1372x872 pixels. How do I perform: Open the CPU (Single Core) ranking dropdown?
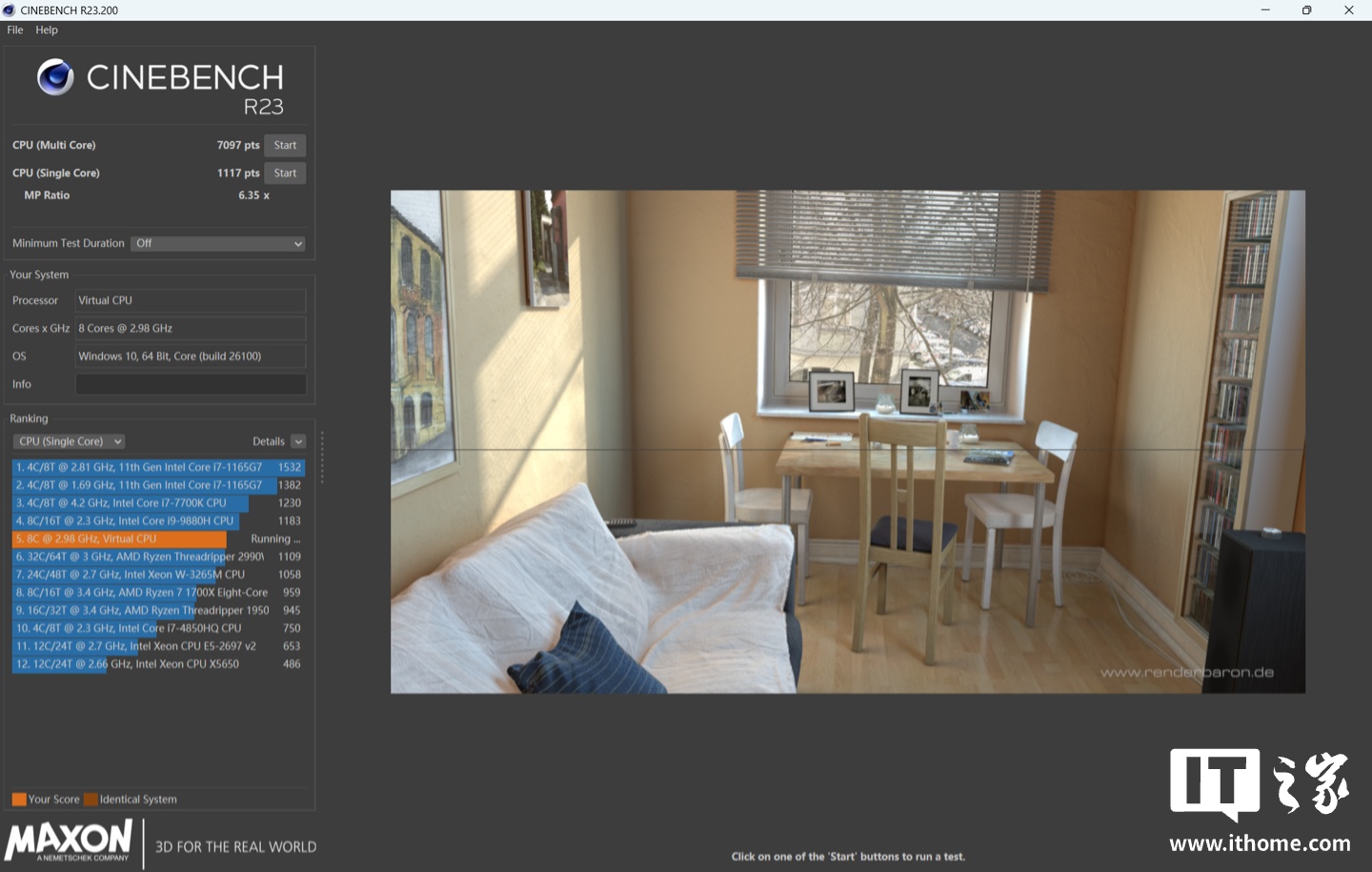pos(70,442)
